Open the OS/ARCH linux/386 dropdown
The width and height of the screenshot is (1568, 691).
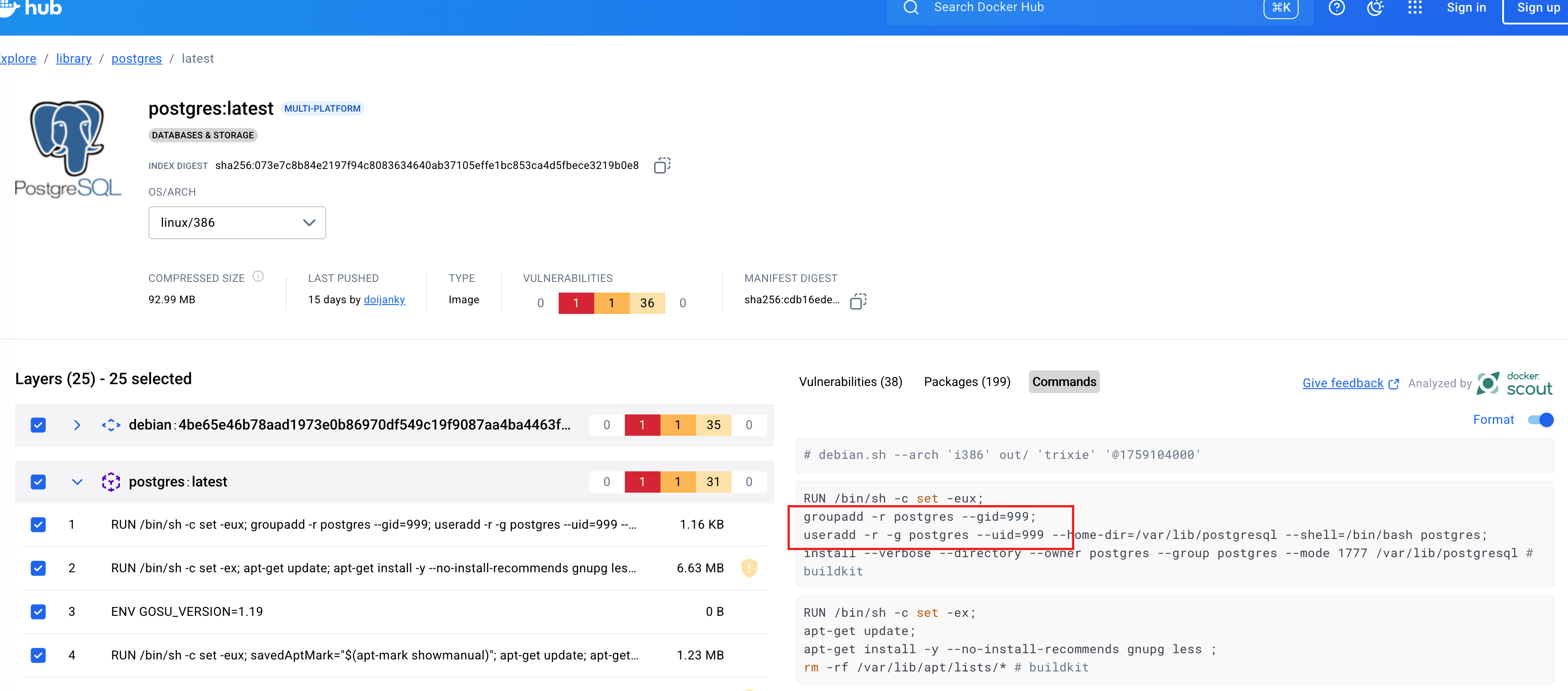(237, 223)
